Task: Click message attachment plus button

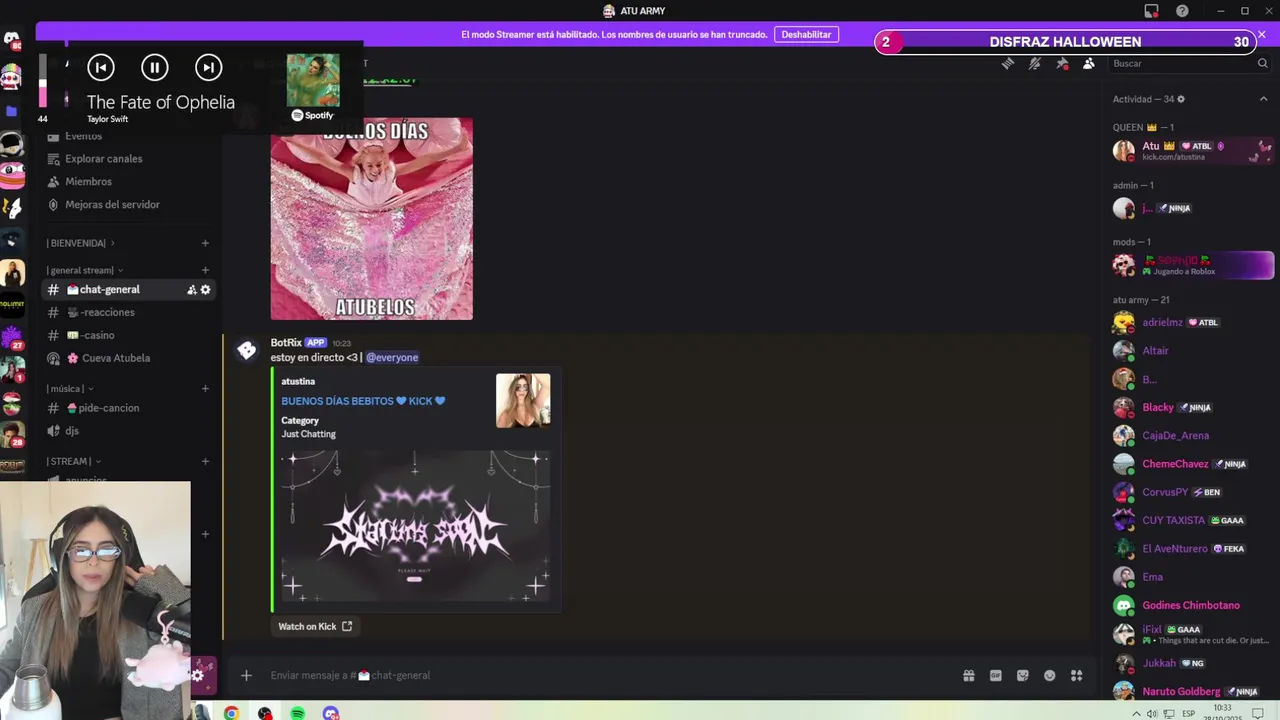Action: 246,676
